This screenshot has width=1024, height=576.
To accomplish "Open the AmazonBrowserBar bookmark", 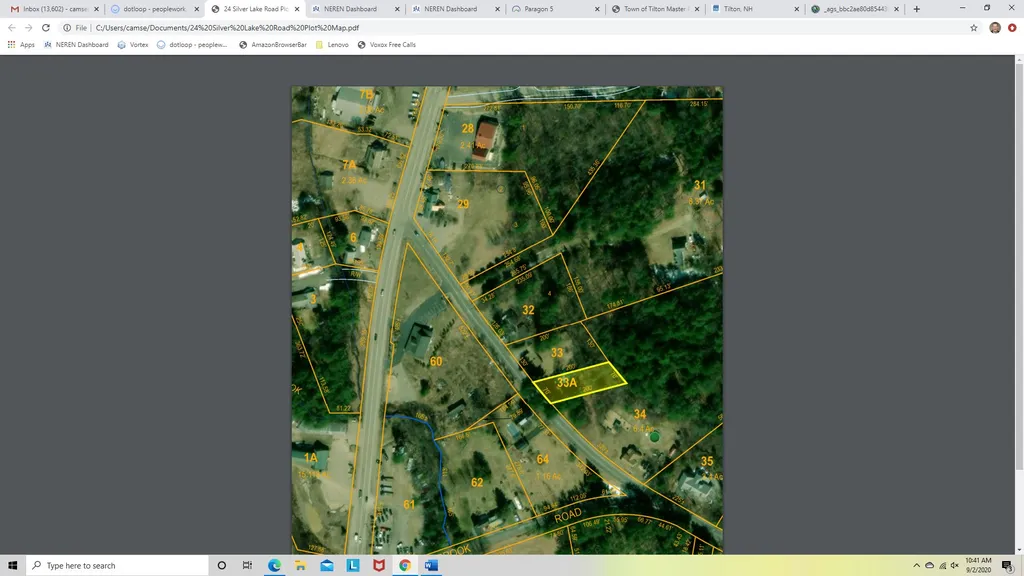I will tap(272, 45).
